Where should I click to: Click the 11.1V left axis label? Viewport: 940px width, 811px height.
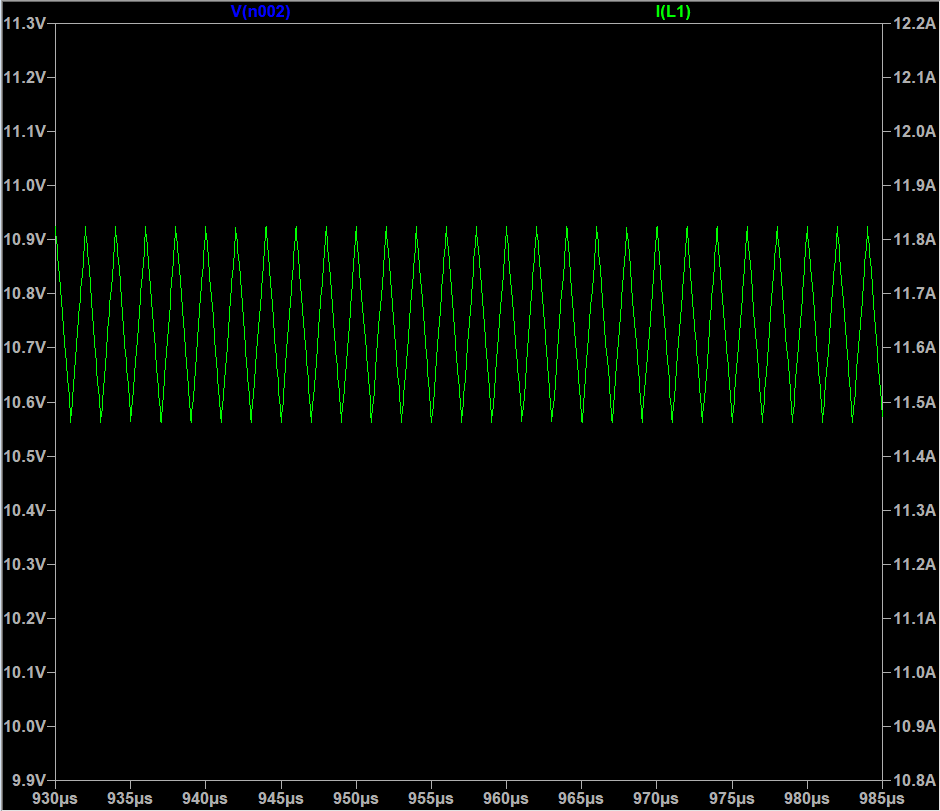click(x=25, y=131)
